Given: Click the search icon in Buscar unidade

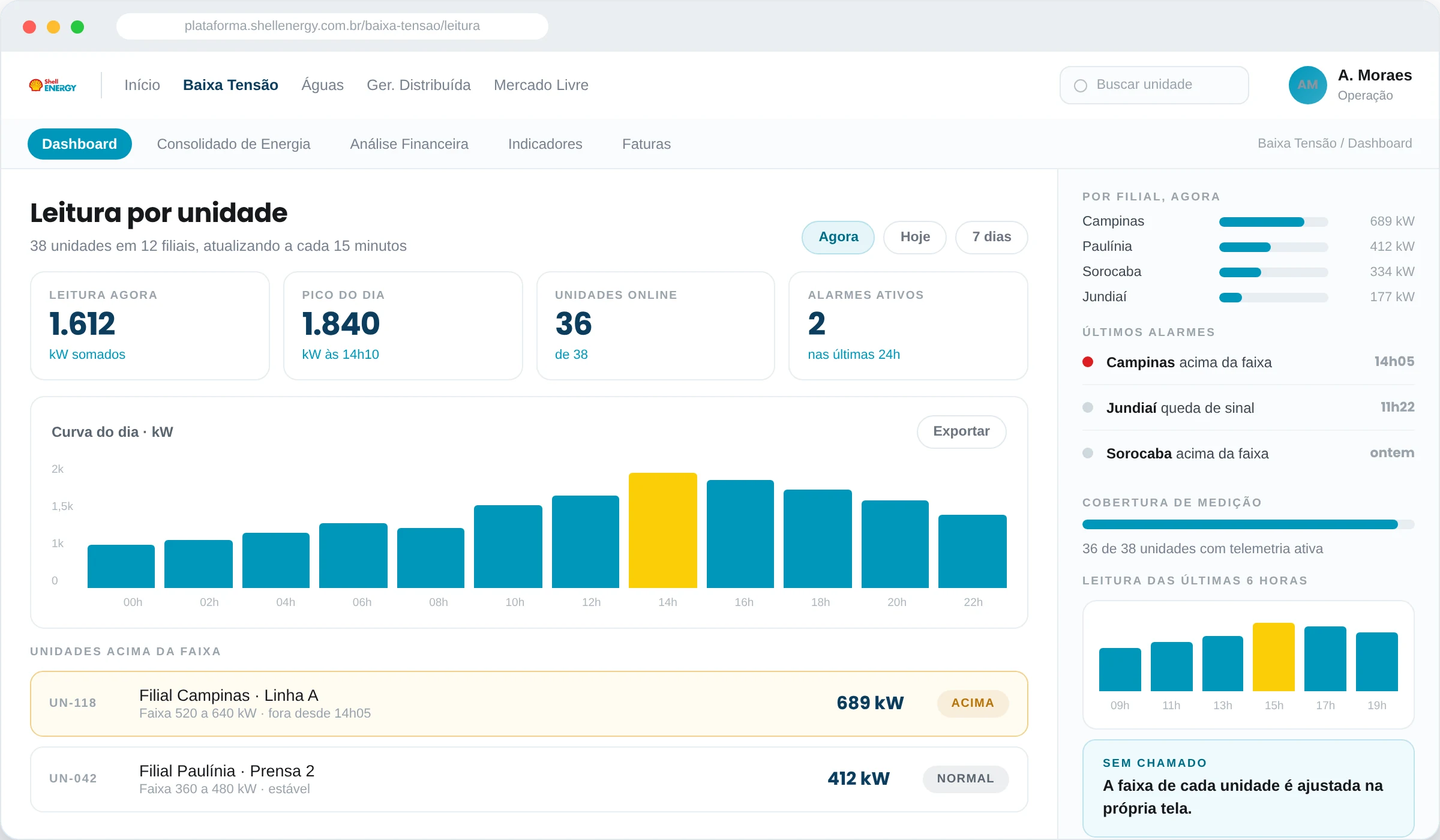Looking at the screenshot, I should 1081,86.
